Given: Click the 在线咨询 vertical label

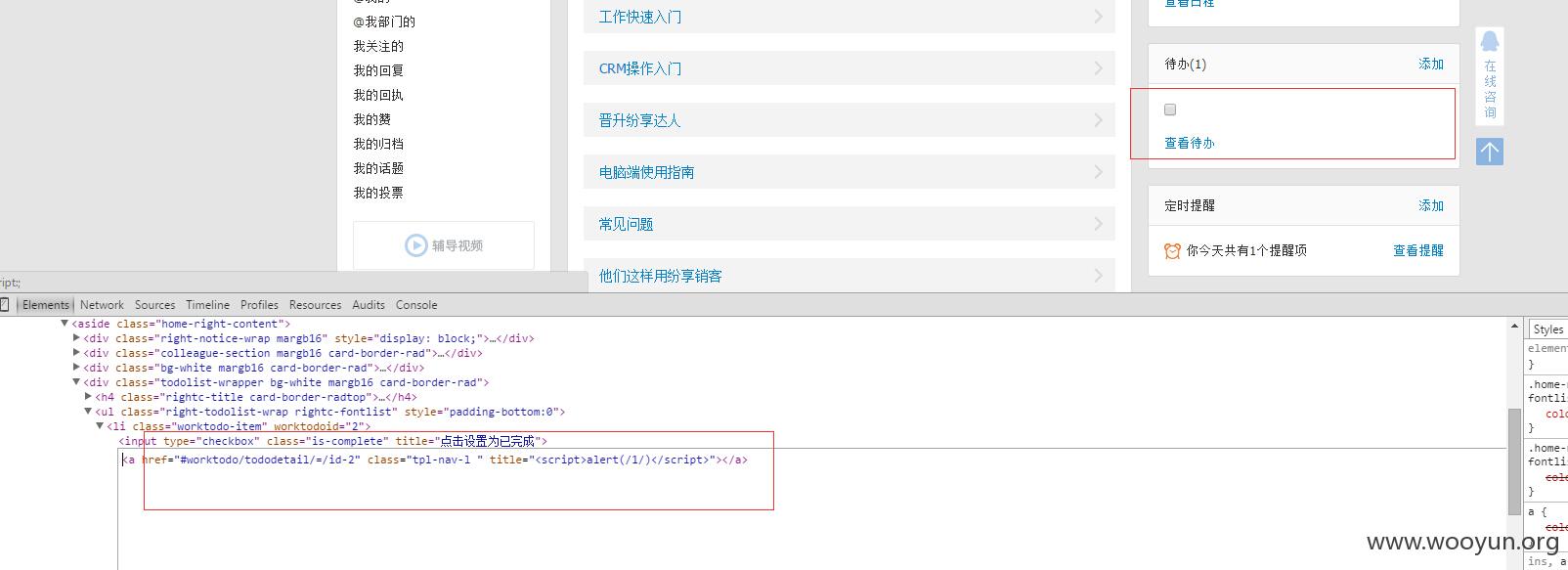Looking at the screenshot, I should coord(1490,89).
